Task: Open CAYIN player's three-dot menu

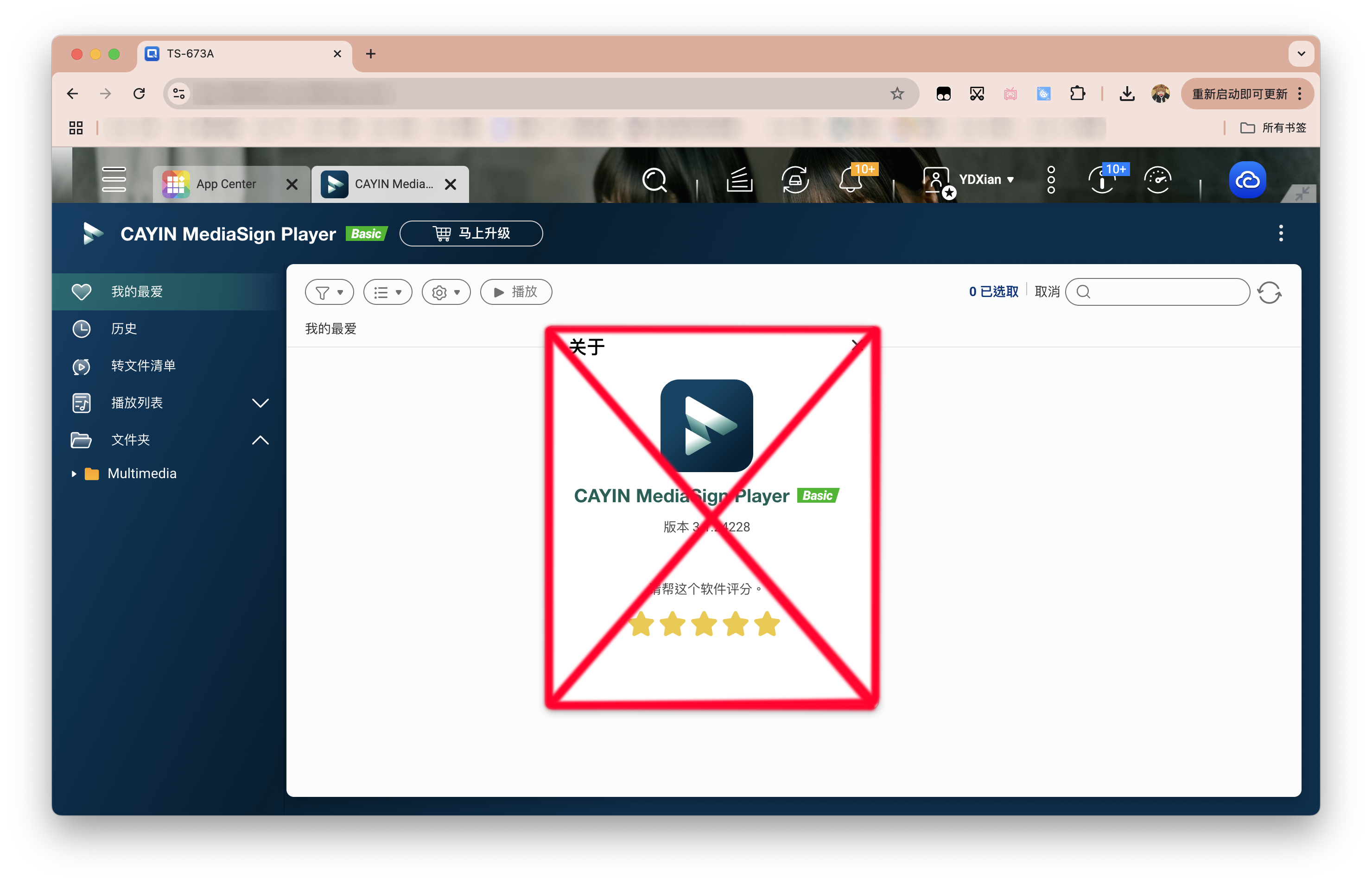Action: pyautogui.click(x=1281, y=233)
